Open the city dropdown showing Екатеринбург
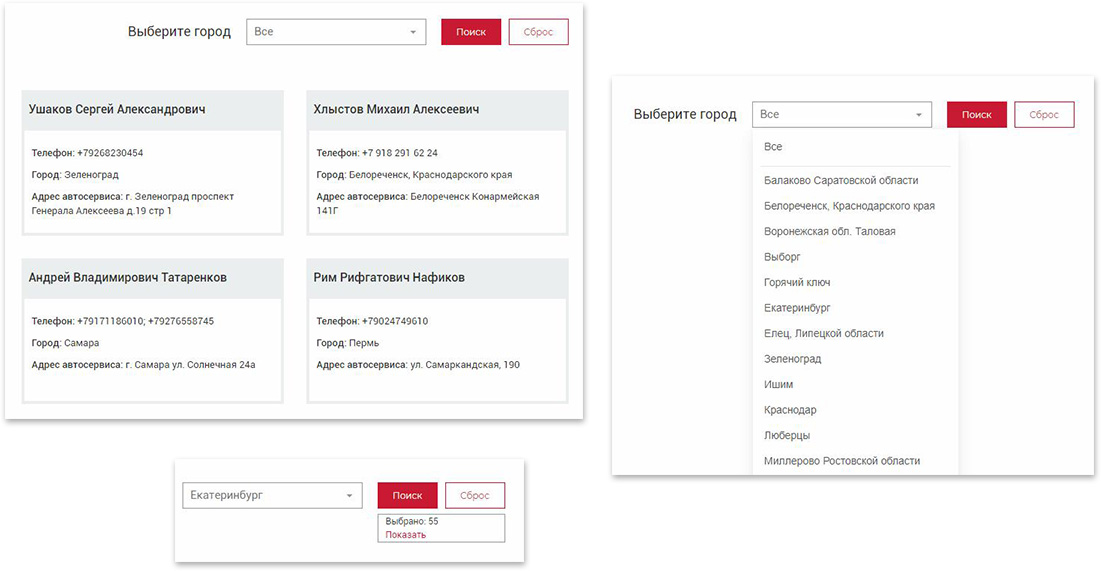Screen dimensions: 1101x571 point(271,495)
